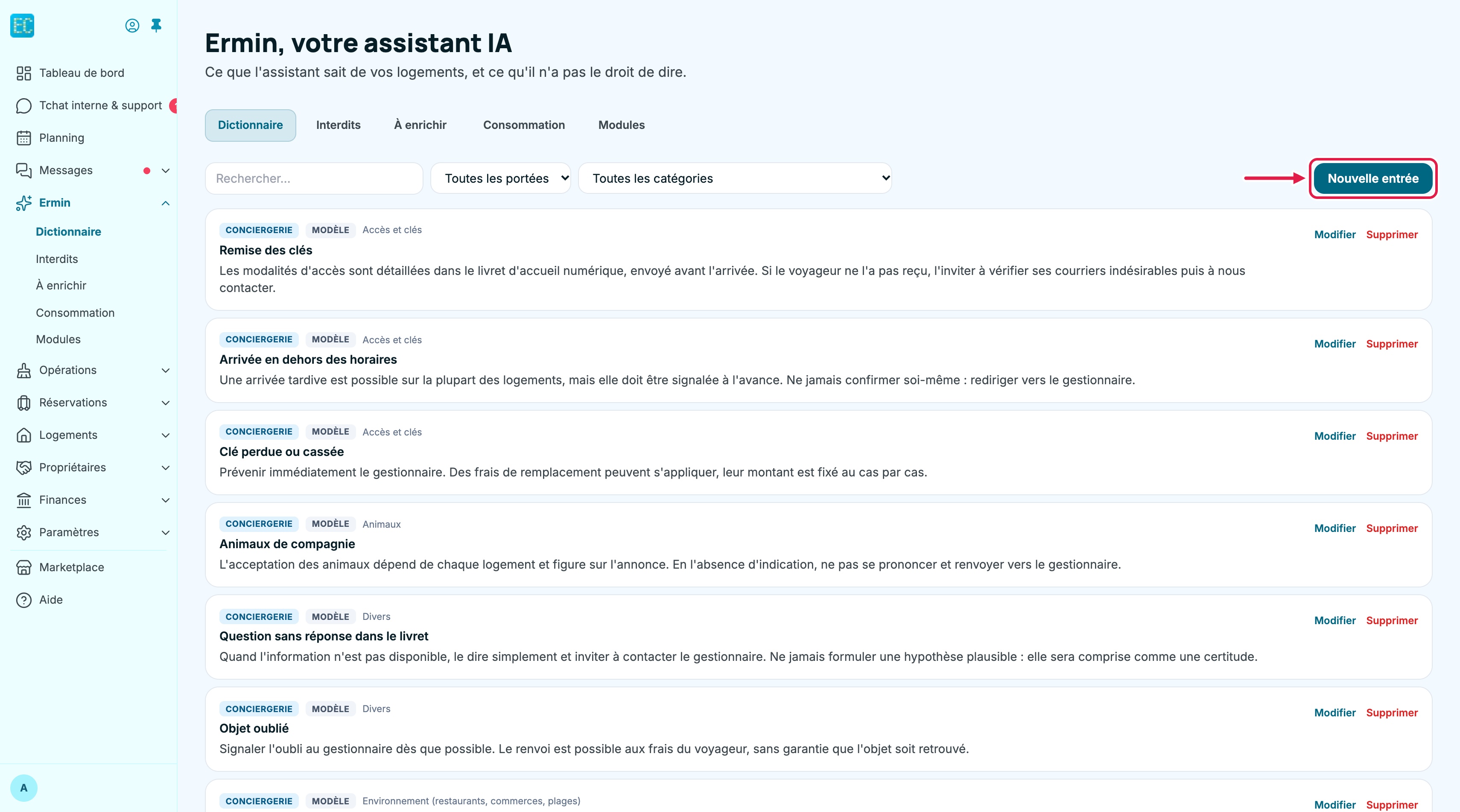The height and width of the screenshot is (812, 1460).
Task: Click the Propriétaires handshake icon
Action: click(x=24, y=467)
